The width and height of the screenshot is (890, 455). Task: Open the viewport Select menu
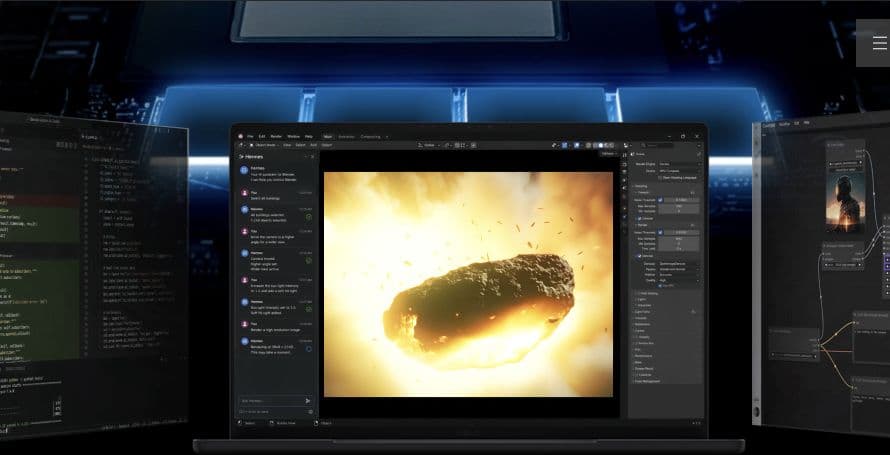pos(300,145)
